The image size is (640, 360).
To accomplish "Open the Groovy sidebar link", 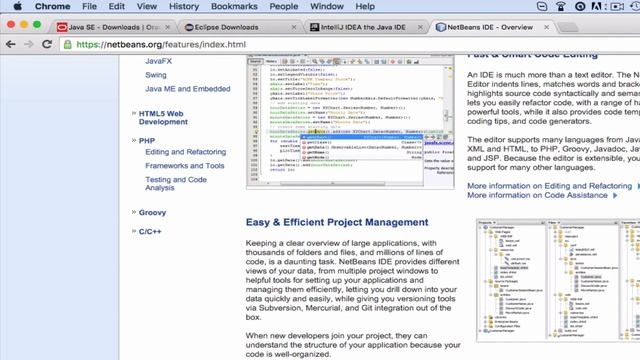I will [152, 213].
